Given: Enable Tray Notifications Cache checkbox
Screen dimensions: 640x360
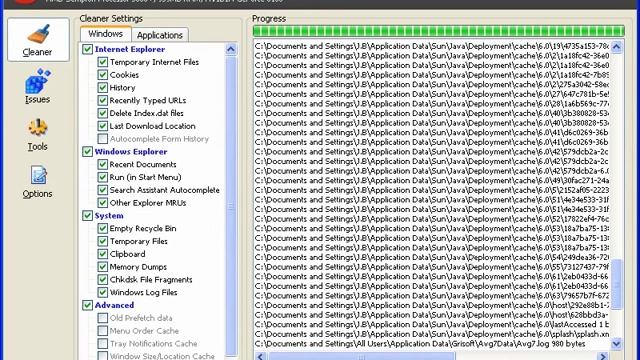Looking at the screenshot, I should pyautogui.click(x=102, y=343).
